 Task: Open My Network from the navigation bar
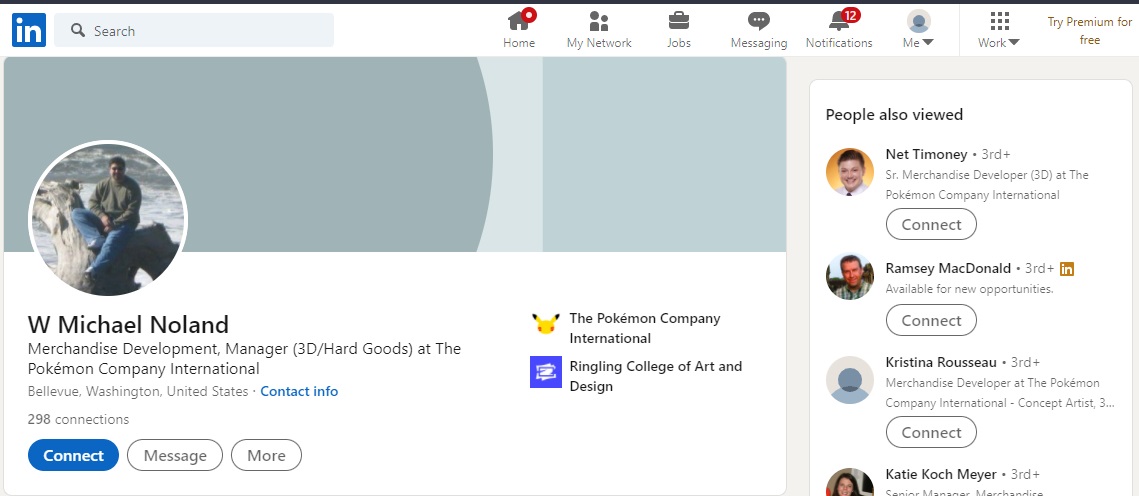pyautogui.click(x=599, y=30)
